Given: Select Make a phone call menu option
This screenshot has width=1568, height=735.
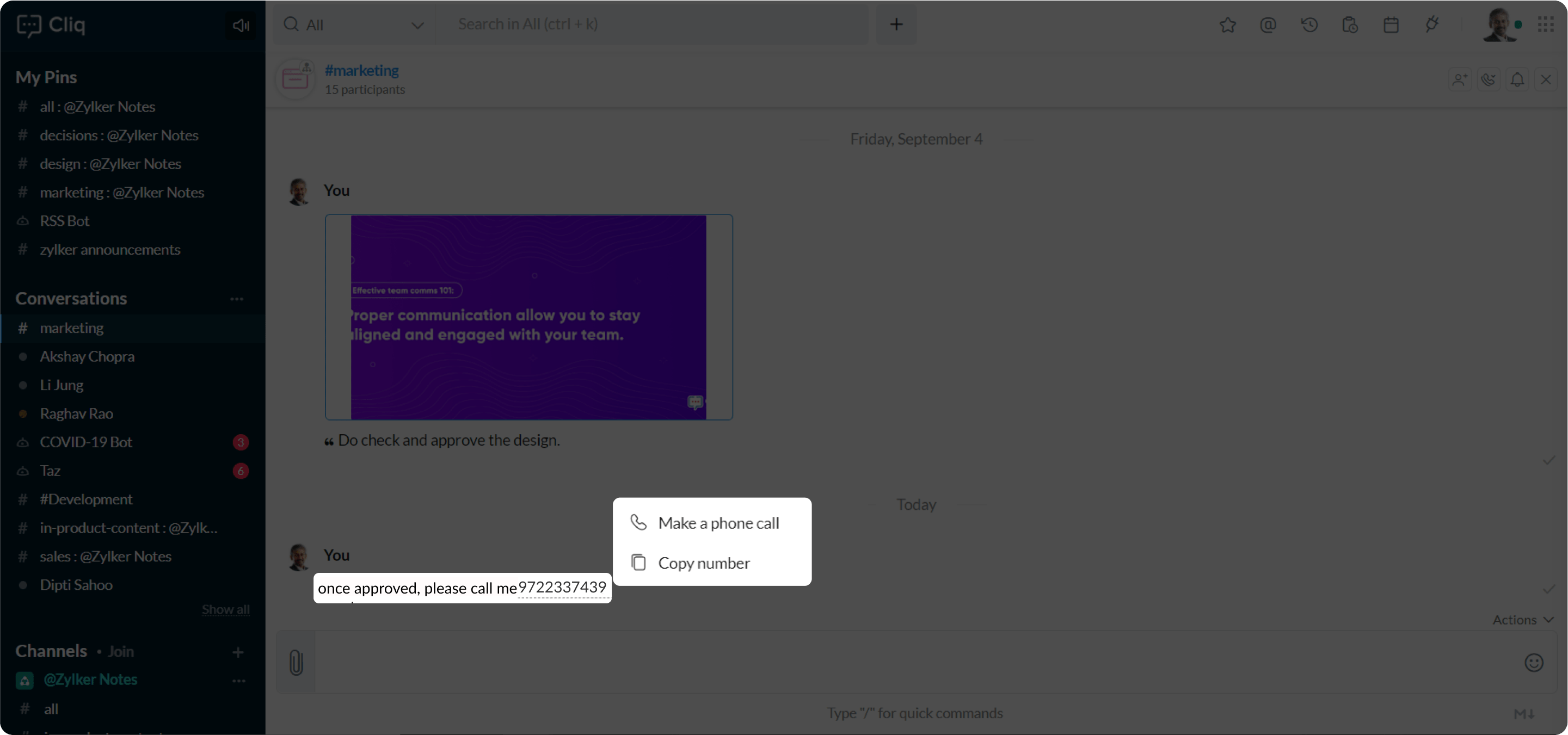Looking at the screenshot, I should point(718,523).
